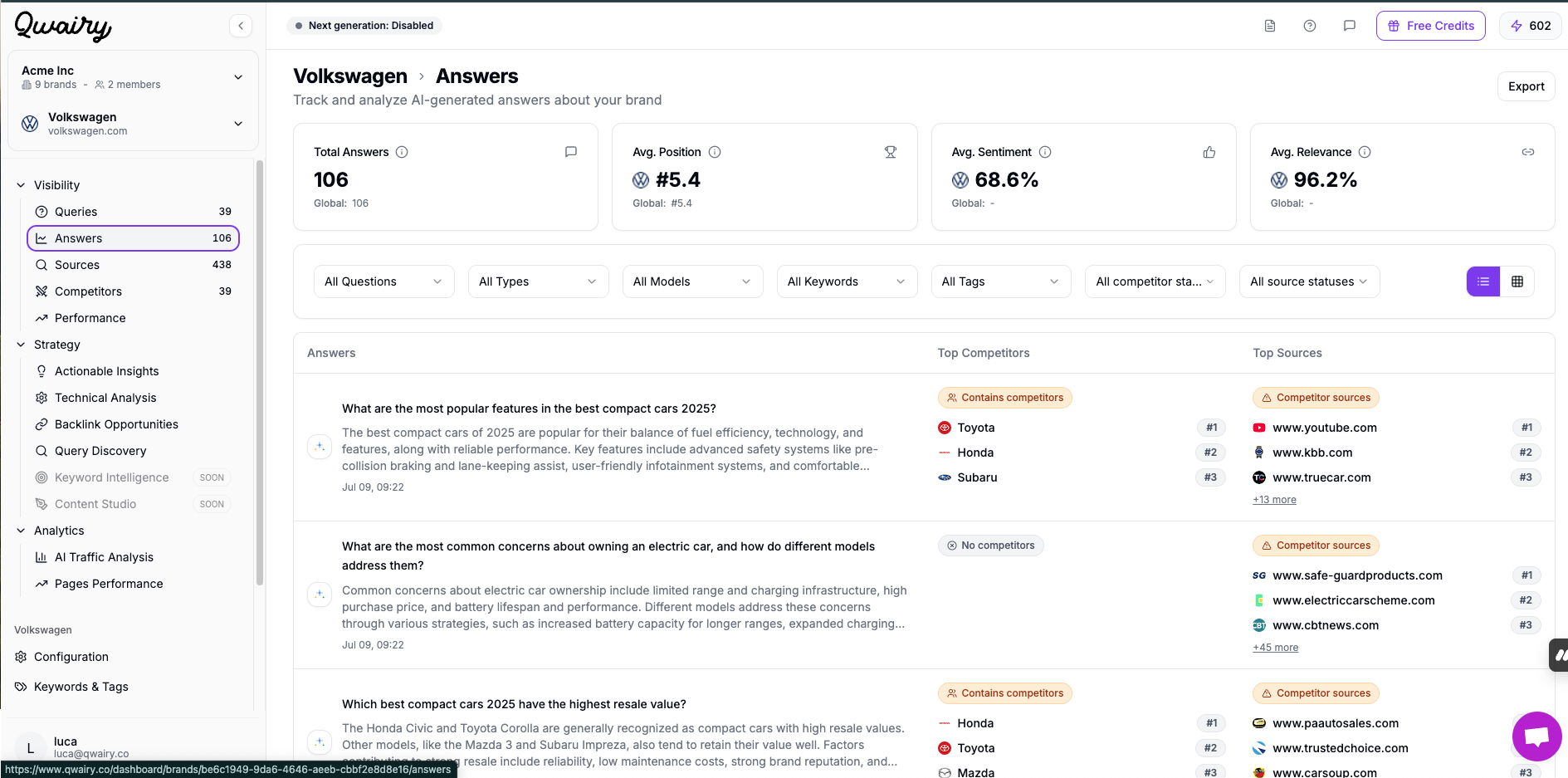
Task: Click the info icon next to Avg. Sentiment
Action: [1045, 152]
